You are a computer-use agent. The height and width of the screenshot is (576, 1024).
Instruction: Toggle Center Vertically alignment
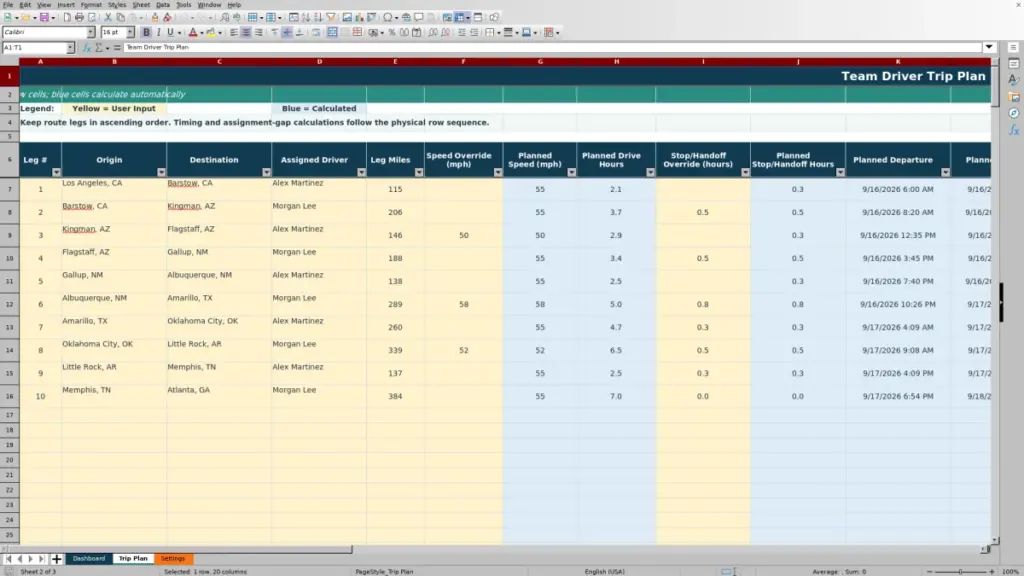point(287,33)
